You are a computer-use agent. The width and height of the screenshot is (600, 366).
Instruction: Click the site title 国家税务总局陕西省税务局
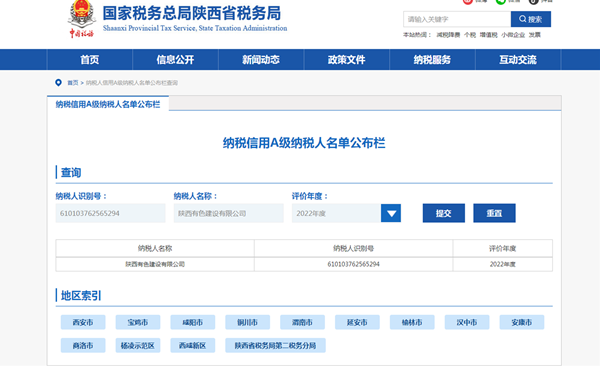192,13
